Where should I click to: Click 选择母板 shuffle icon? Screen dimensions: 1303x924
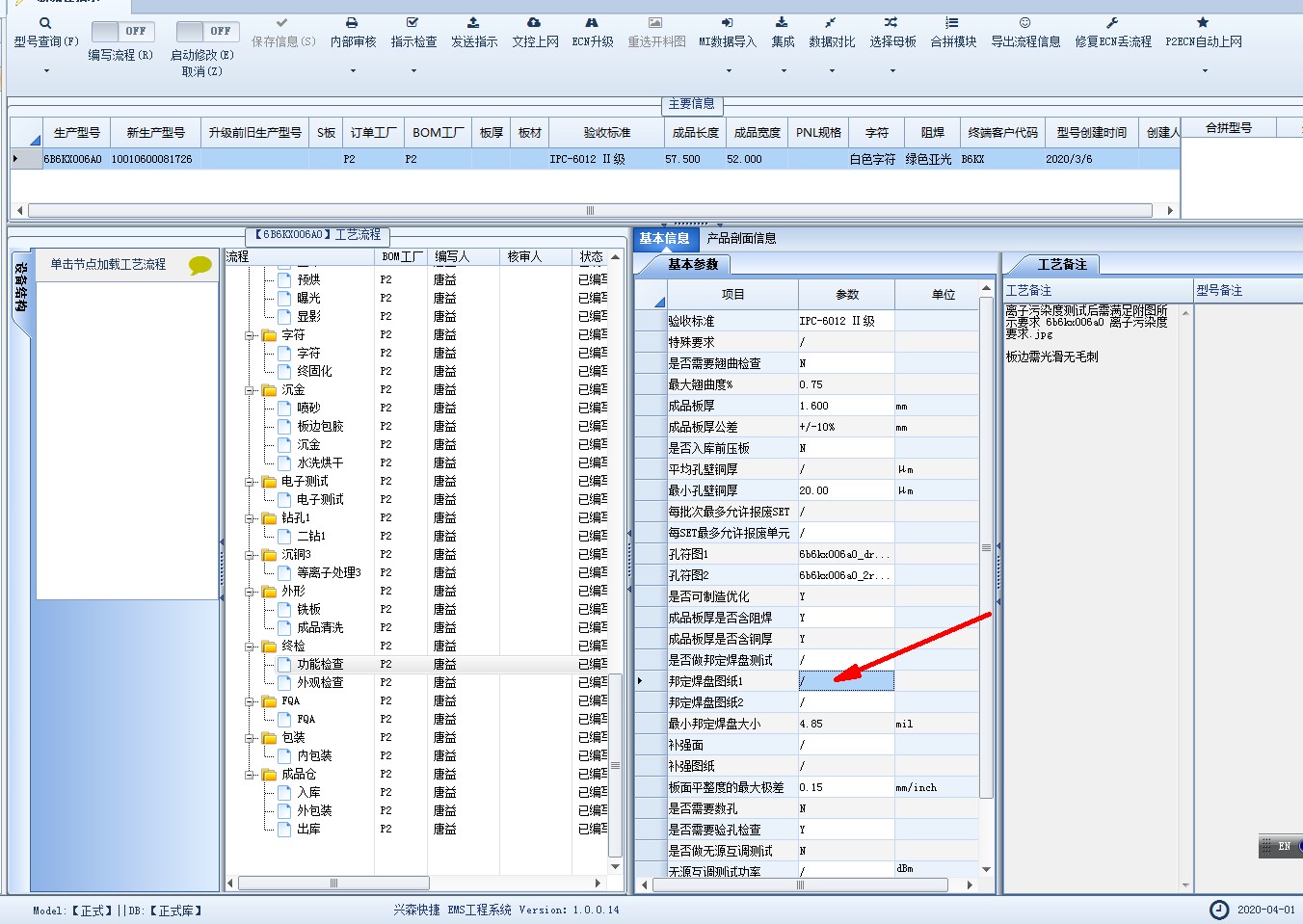coord(891,22)
